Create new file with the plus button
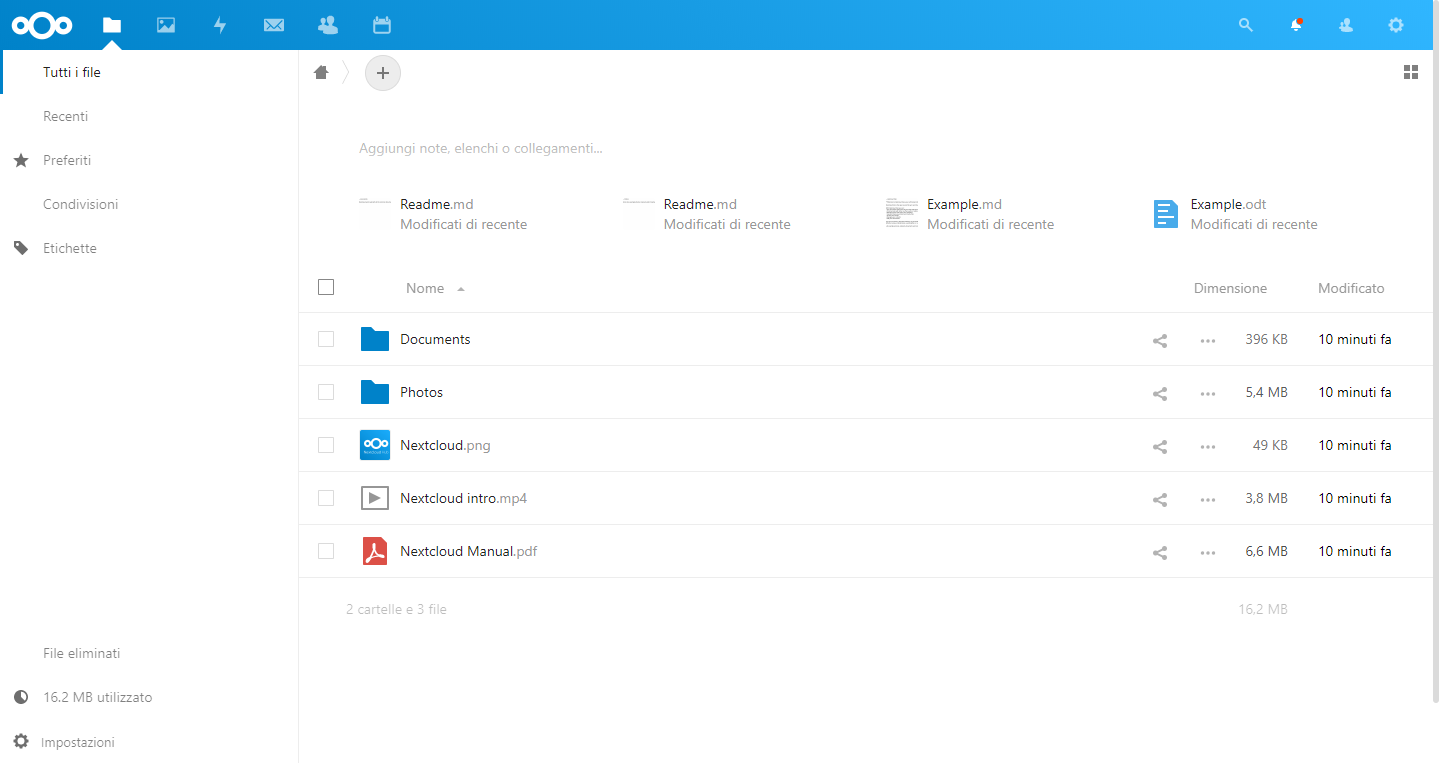This screenshot has height=763, width=1439. pos(382,72)
